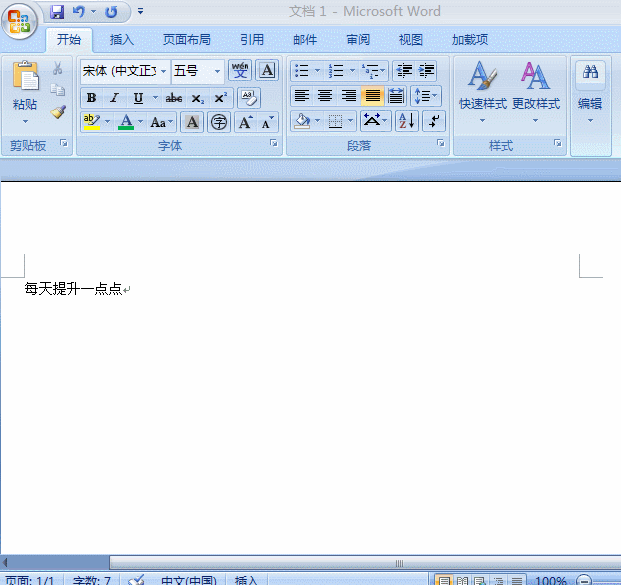Apply the yellow text highlight color
The image size is (621, 585).
[91, 122]
